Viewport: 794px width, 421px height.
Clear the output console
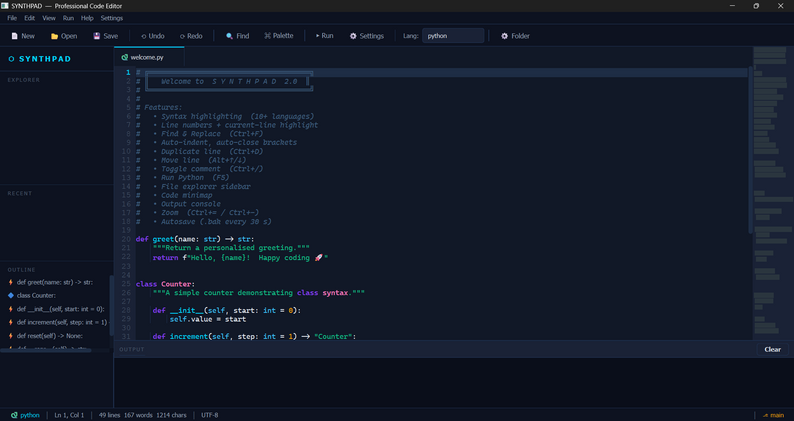[x=772, y=350]
